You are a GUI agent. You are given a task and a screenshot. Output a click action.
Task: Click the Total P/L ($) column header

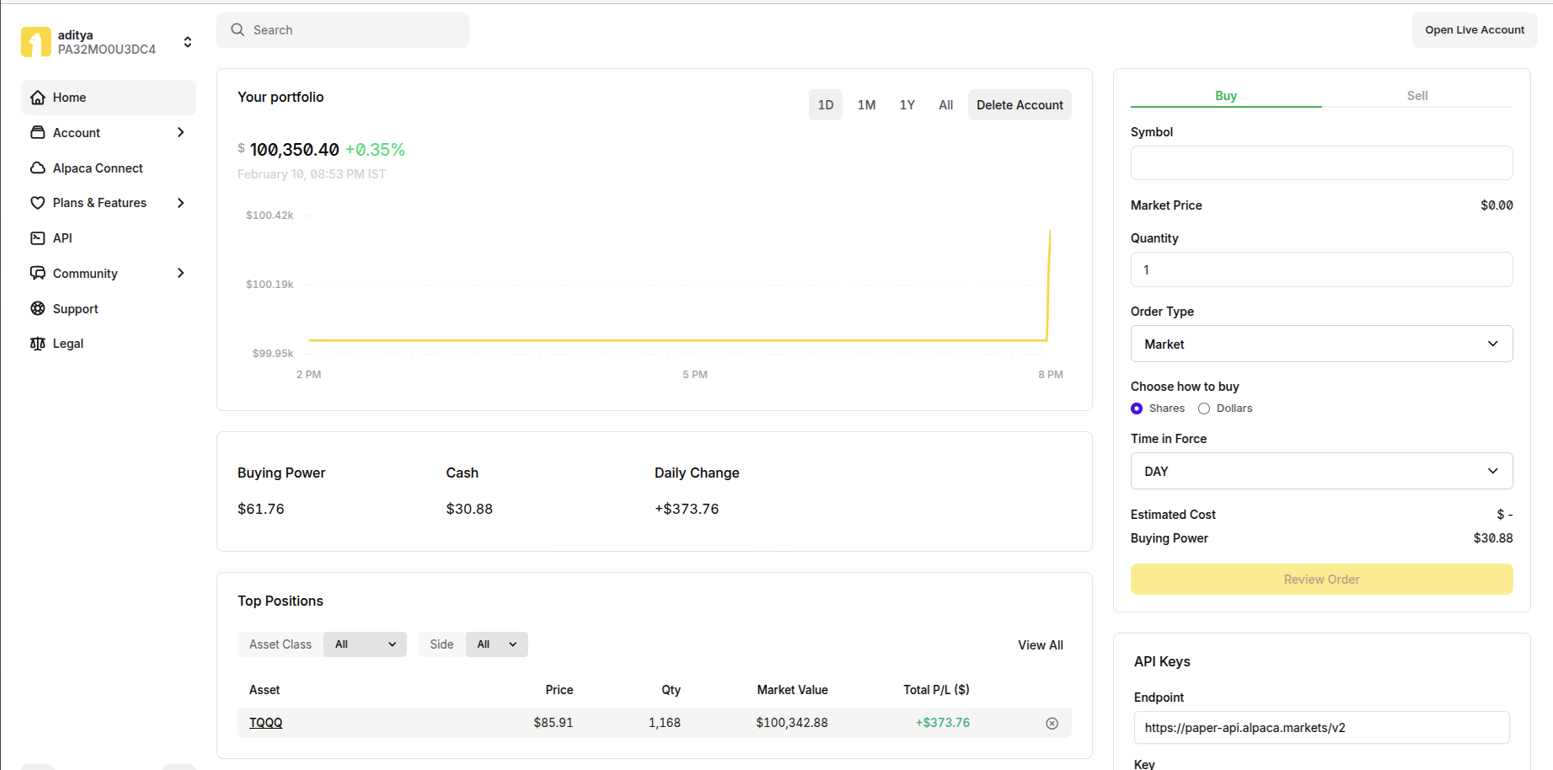[934, 690]
